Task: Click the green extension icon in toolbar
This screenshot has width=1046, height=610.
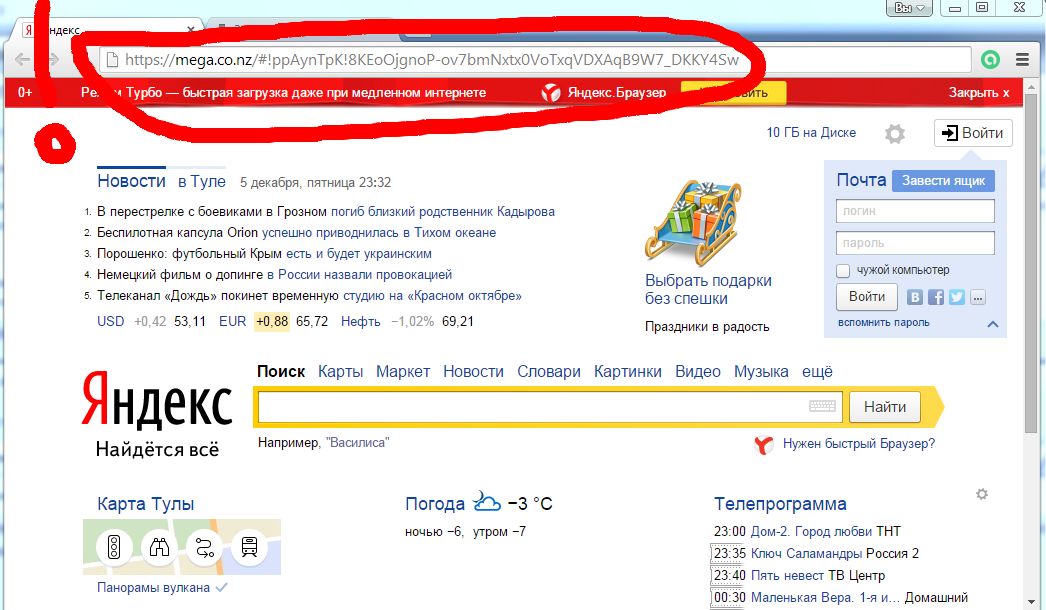Action: tap(990, 59)
